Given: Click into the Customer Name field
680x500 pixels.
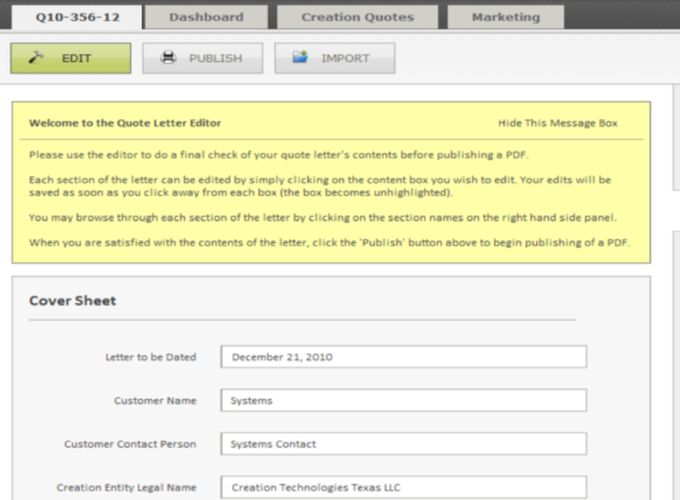Looking at the screenshot, I should pyautogui.click(x=404, y=401).
